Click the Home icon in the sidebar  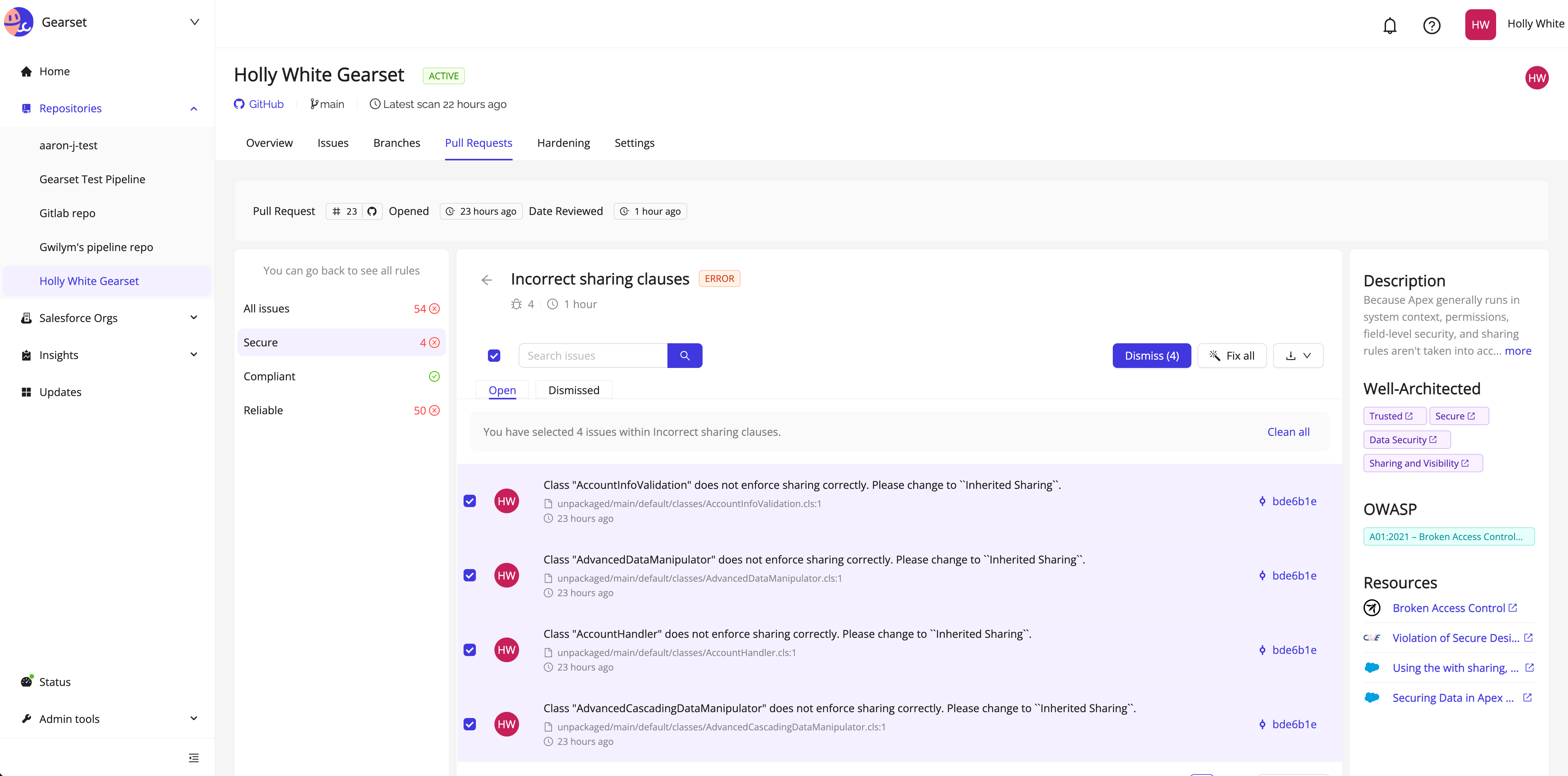tap(26, 71)
